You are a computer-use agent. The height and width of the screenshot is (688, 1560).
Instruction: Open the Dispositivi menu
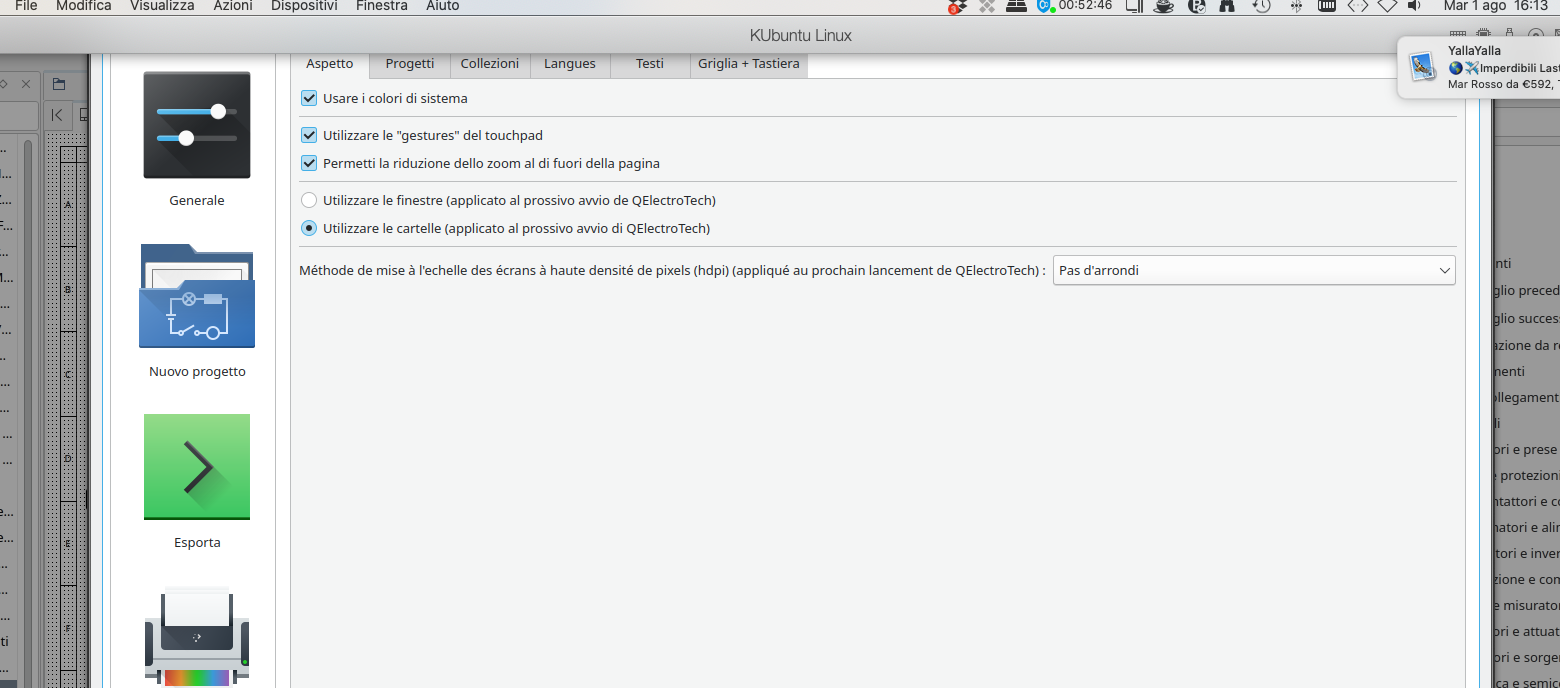pos(304,6)
